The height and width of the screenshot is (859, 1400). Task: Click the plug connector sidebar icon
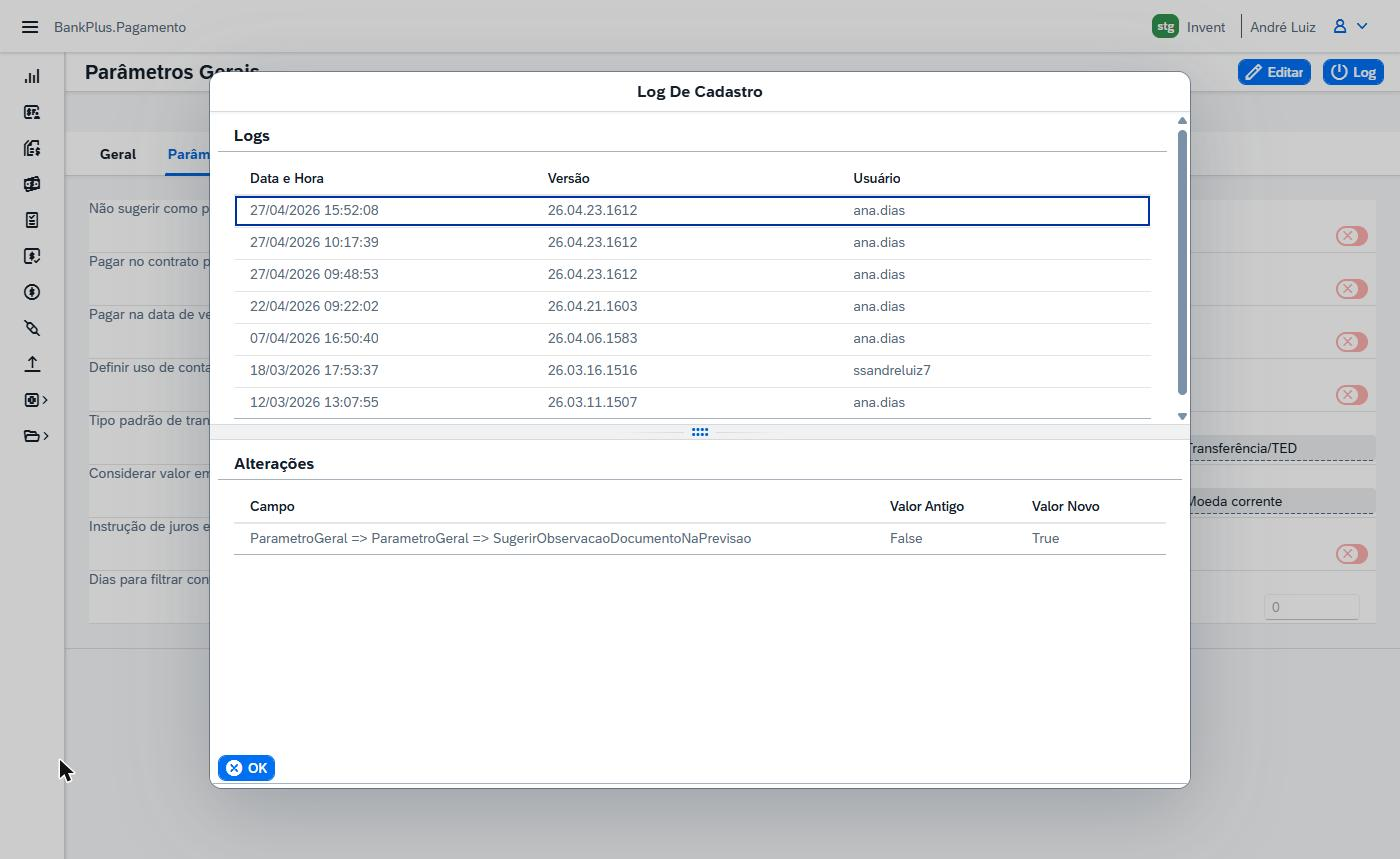[32, 328]
